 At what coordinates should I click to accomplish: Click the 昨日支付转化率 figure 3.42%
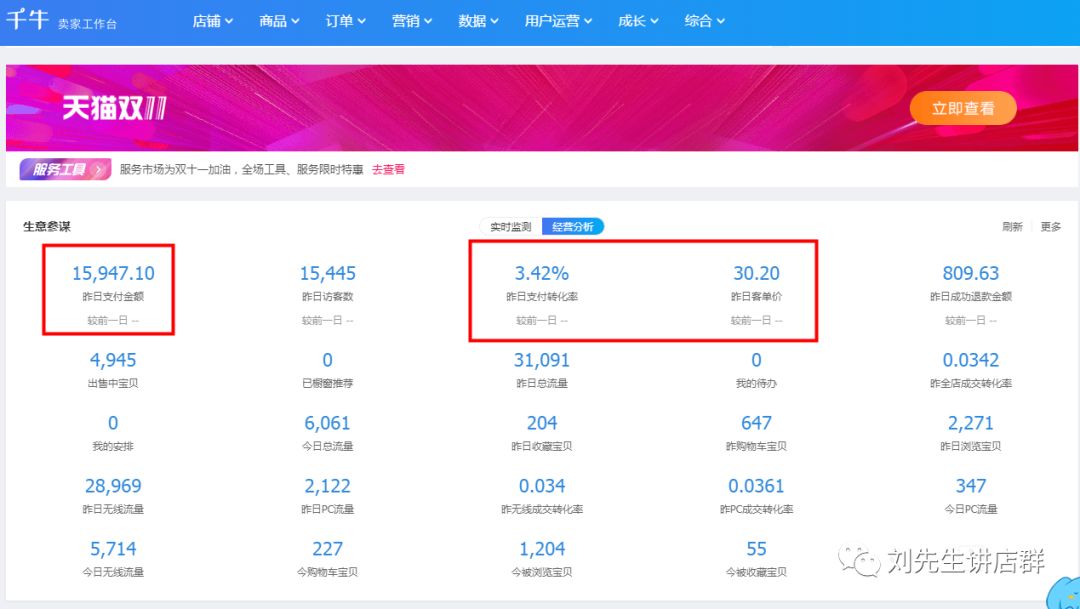point(542,273)
